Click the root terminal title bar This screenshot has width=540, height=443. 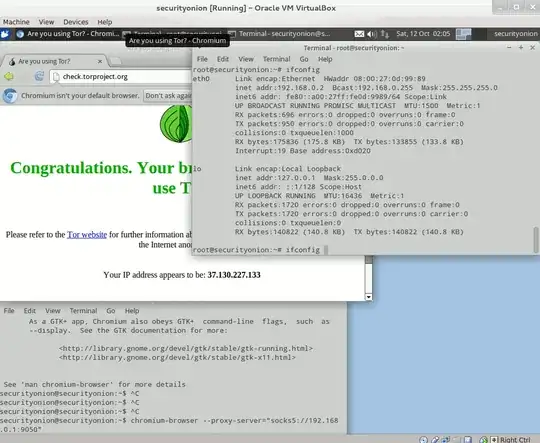pyautogui.click(x=353, y=48)
